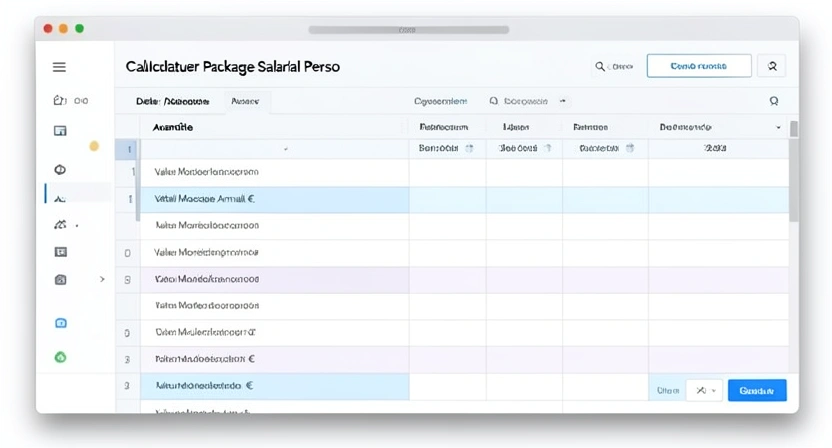Viewport: 832px width, 448px height.
Task: Open the small X dropdown beside the blue button
Action: tap(705, 390)
